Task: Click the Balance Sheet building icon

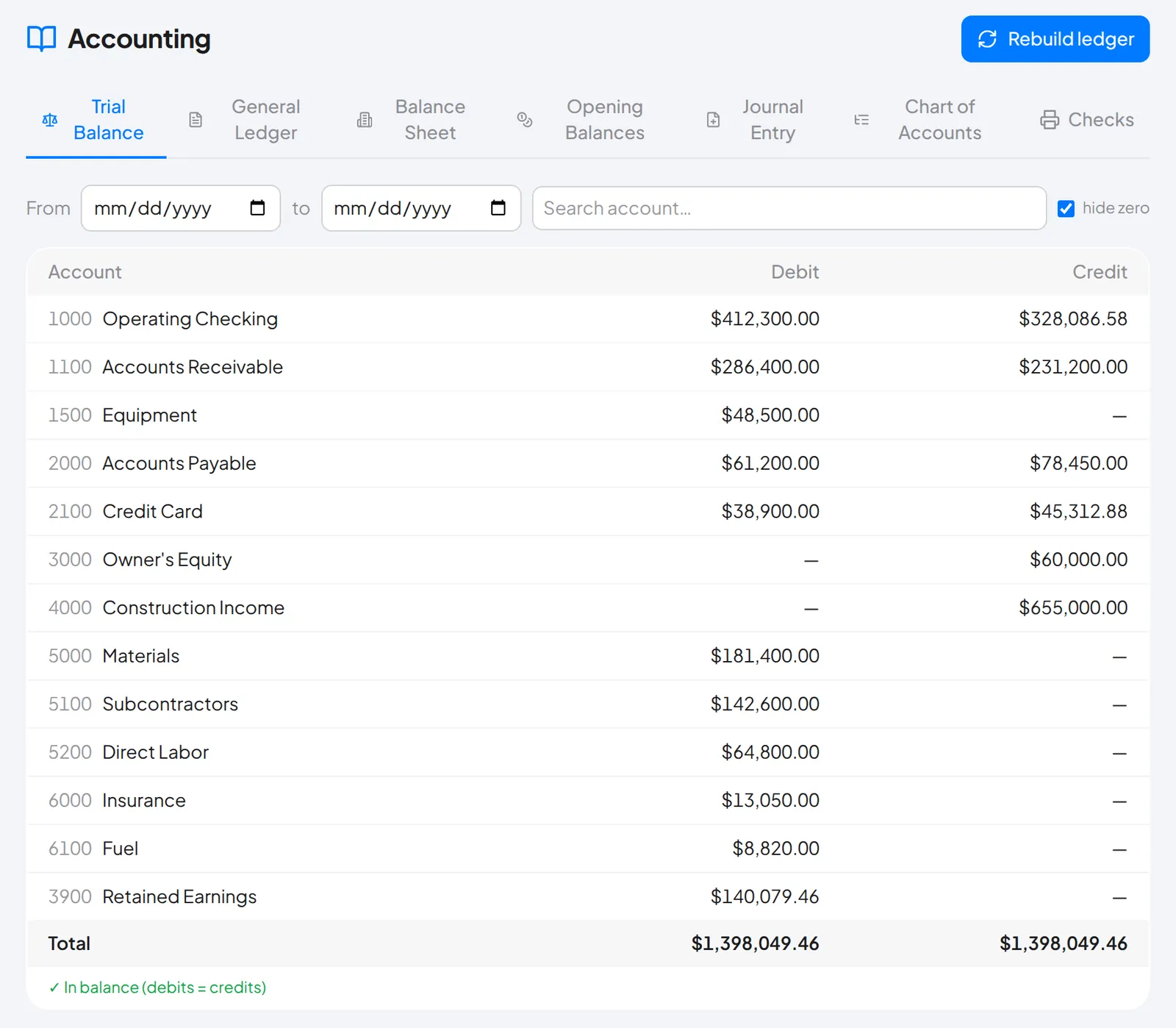Action: coord(365,120)
